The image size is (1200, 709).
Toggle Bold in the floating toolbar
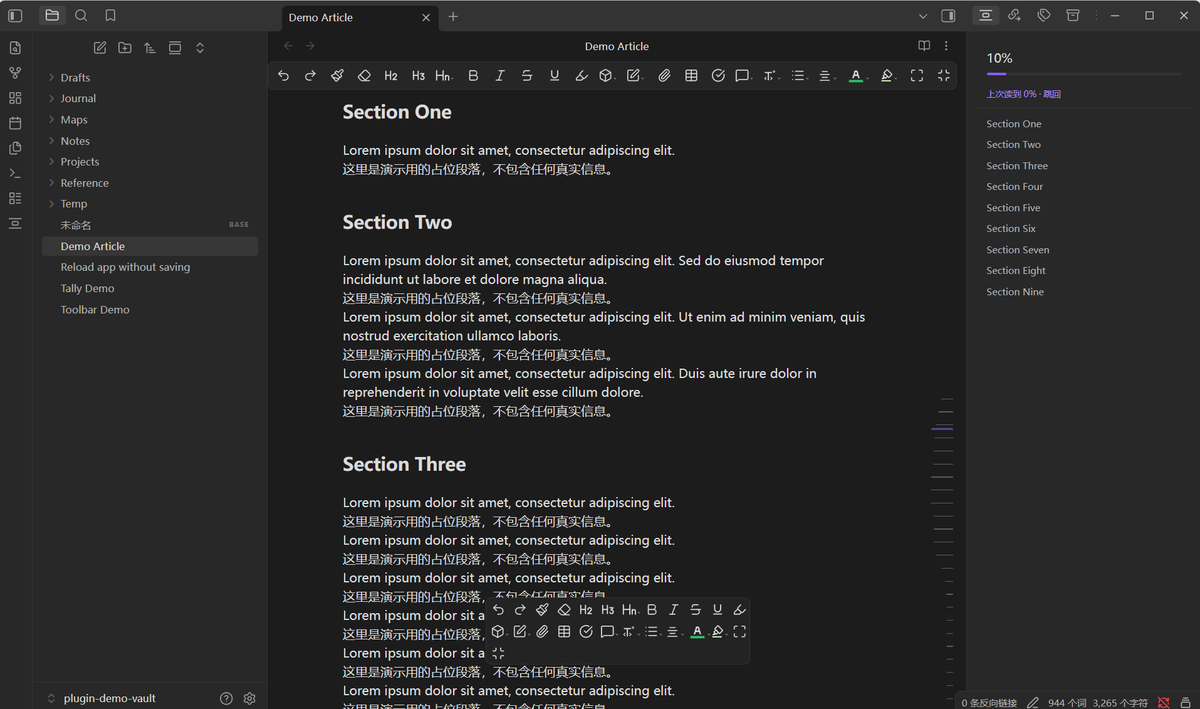coord(652,610)
